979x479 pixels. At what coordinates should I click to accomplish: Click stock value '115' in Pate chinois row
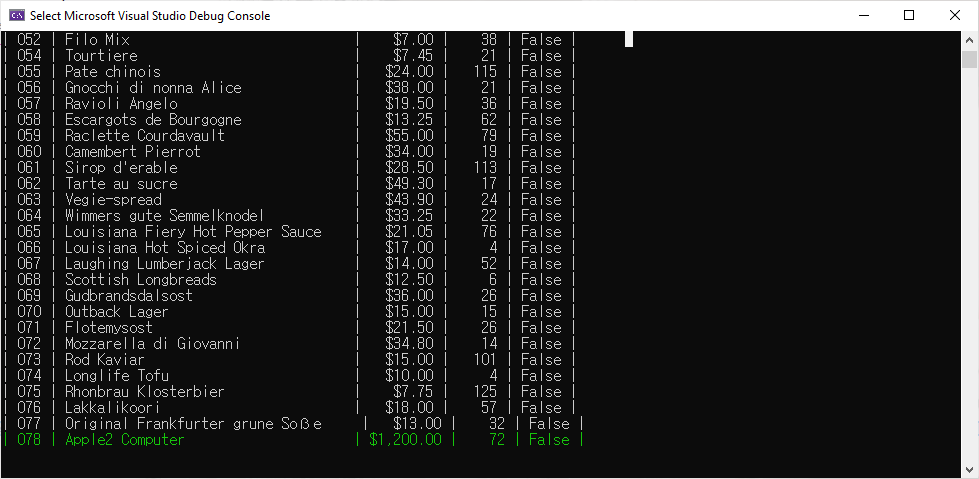(485, 72)
